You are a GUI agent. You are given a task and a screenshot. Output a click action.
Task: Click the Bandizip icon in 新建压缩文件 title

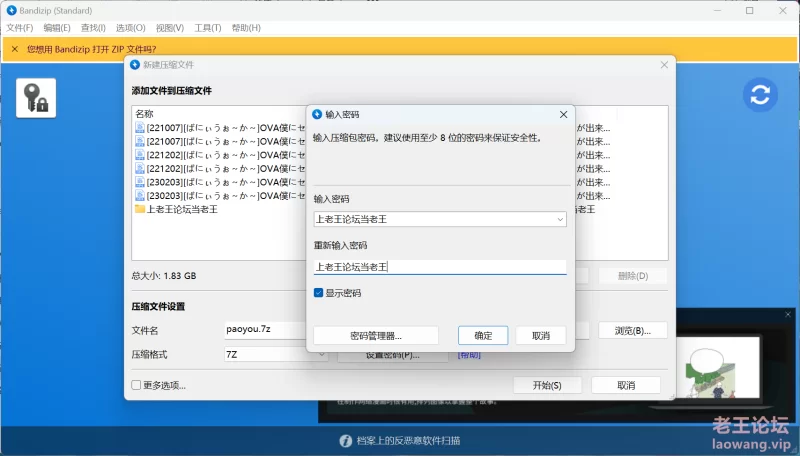tap(135, 65)
